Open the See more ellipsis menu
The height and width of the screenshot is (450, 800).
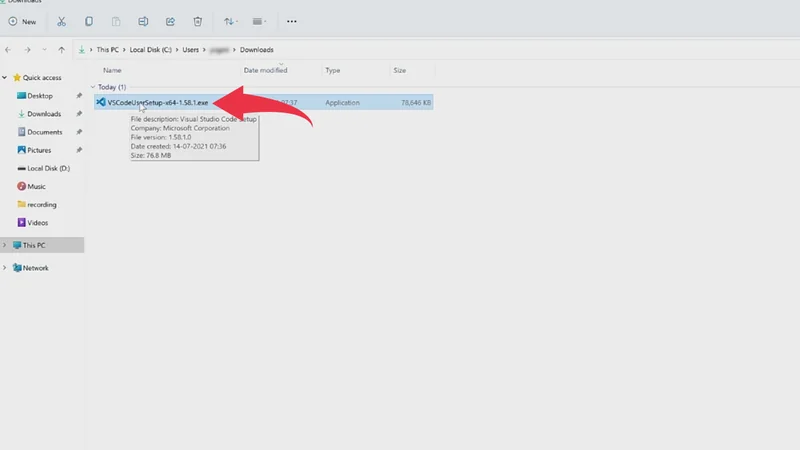point(291,21)
